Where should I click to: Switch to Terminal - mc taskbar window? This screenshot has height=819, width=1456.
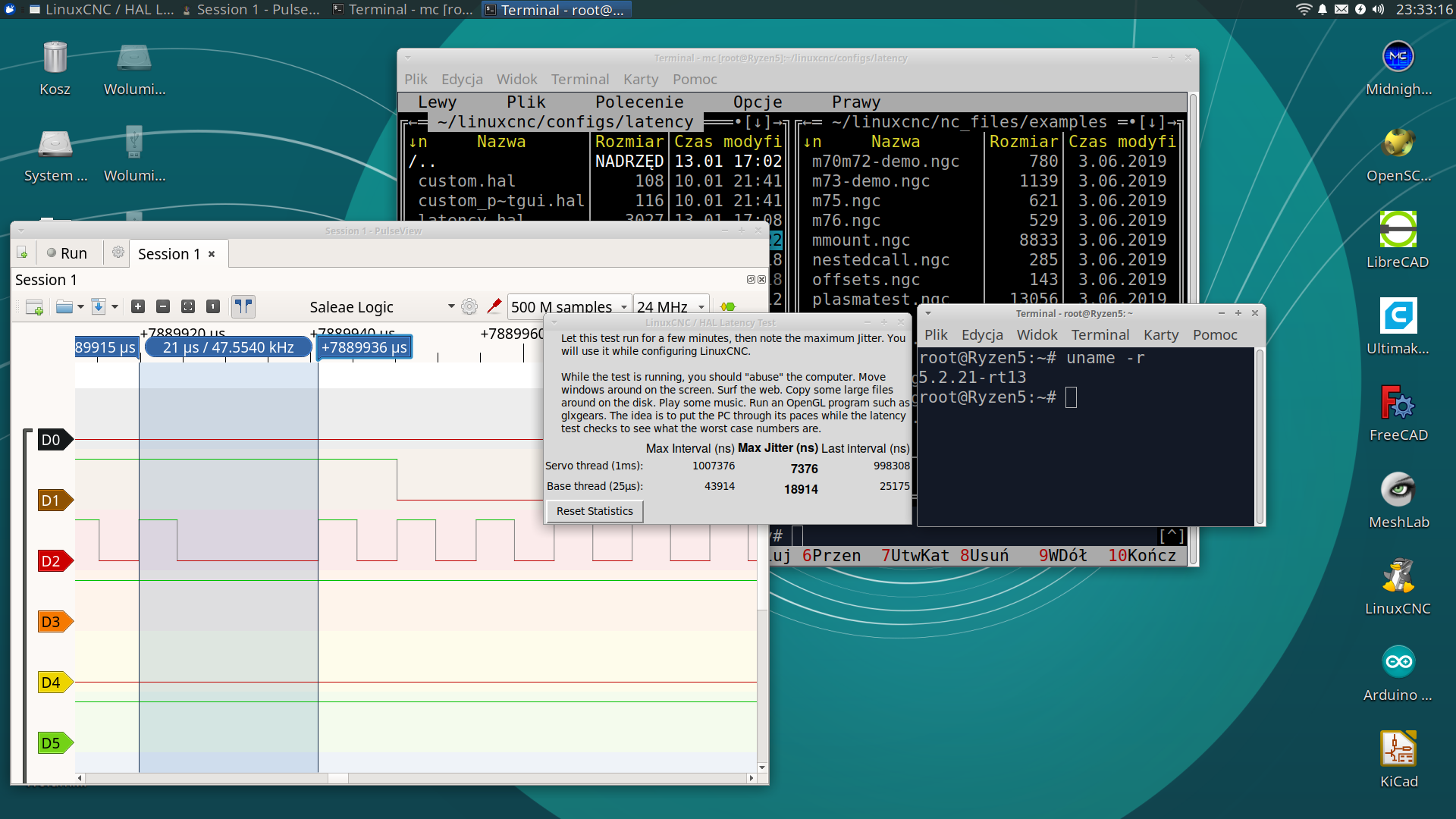click(403, 9)
